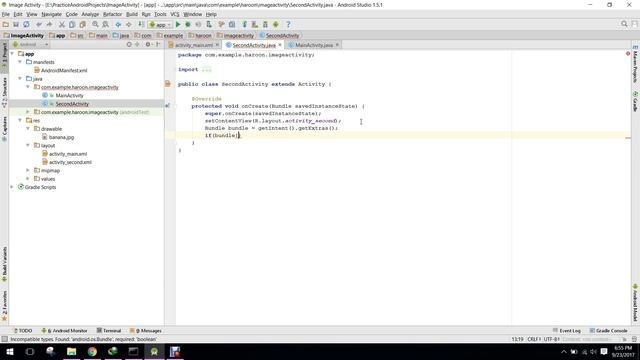The width and height of the screenshot is (640, 360).
Task: Select banana.jpg in drawable folder
Action: coord(61,137)
